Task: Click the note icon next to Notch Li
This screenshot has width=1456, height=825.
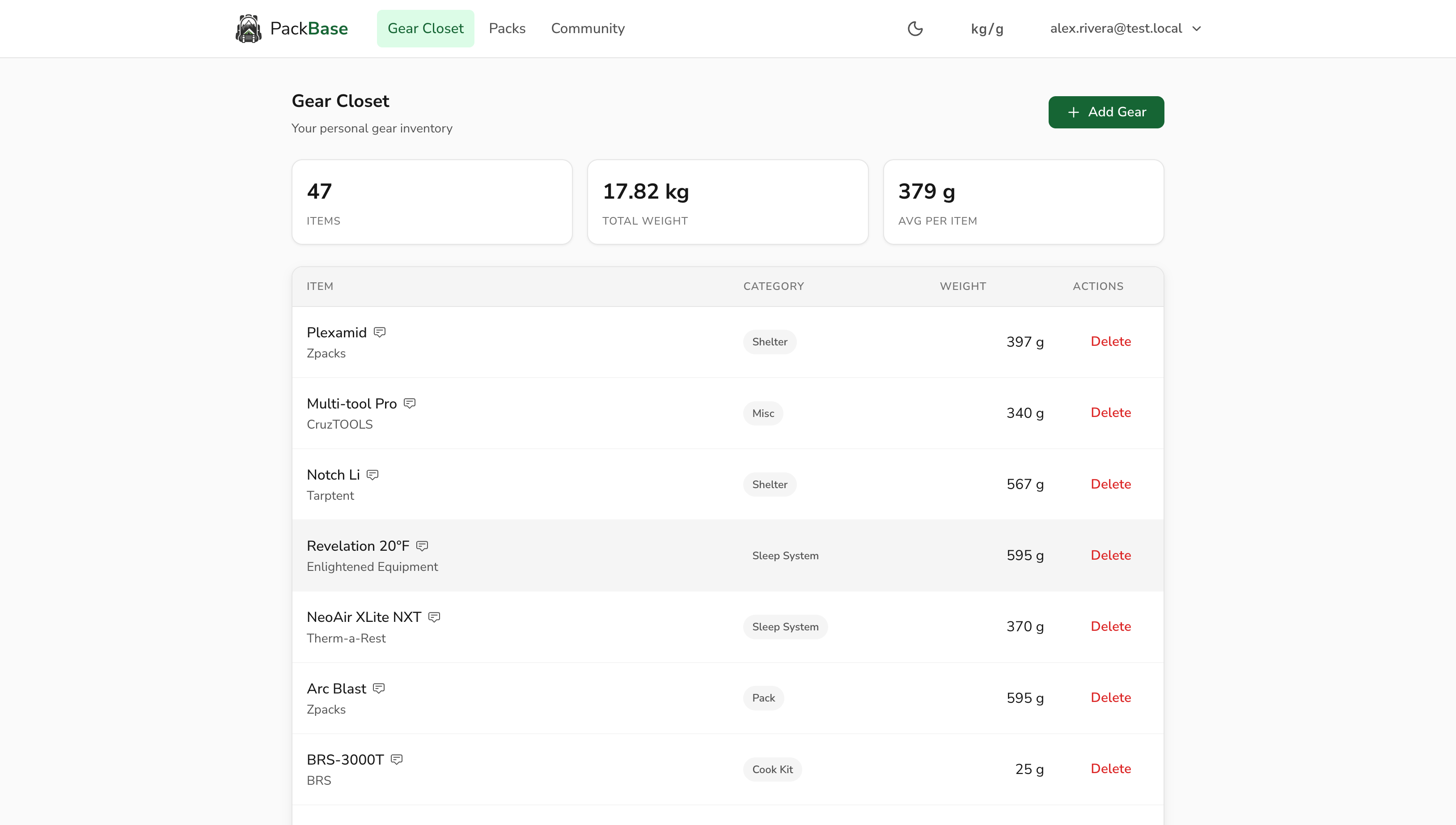Action: [x=372, y=475]
